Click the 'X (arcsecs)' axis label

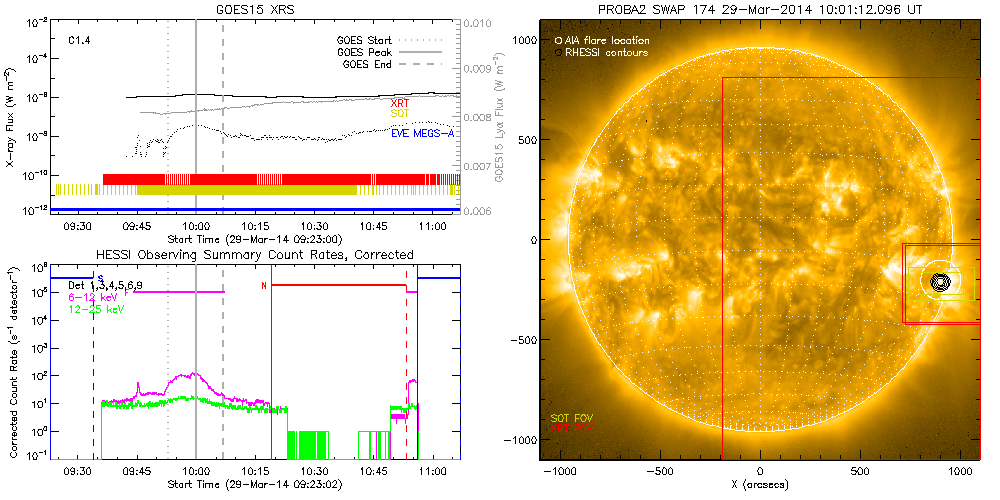click(760, 485)
